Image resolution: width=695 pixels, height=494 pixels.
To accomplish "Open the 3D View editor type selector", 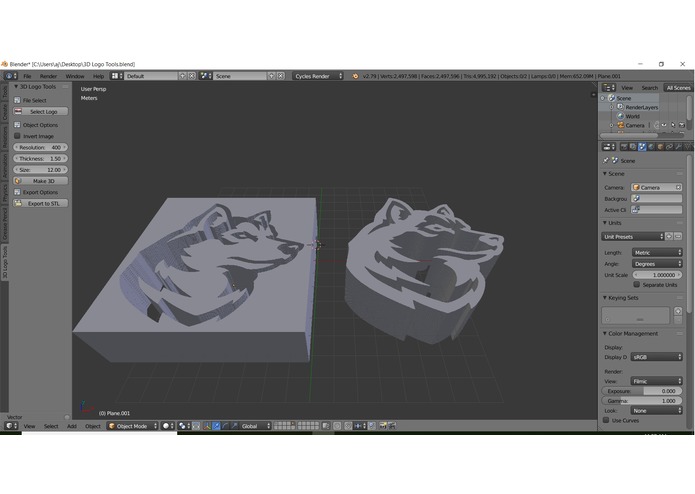I will pos(11,426).
